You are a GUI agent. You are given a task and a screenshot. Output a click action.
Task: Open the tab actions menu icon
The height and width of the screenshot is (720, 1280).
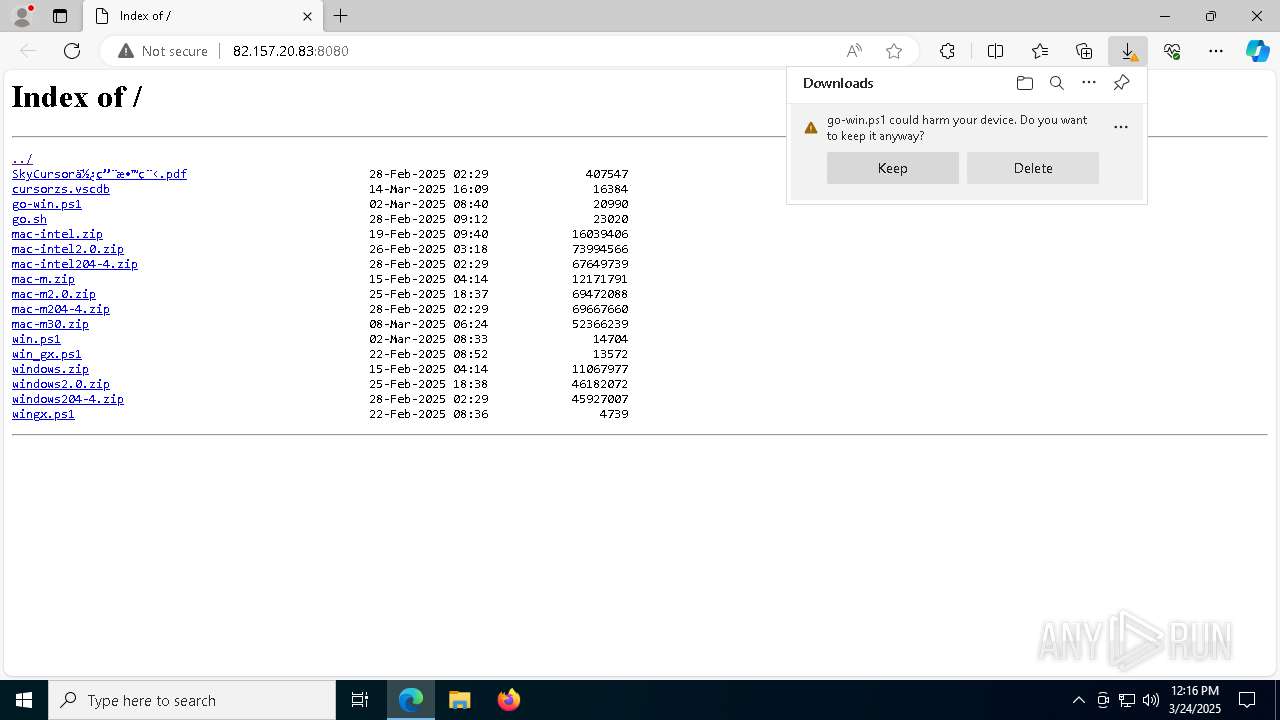(60, 16)
